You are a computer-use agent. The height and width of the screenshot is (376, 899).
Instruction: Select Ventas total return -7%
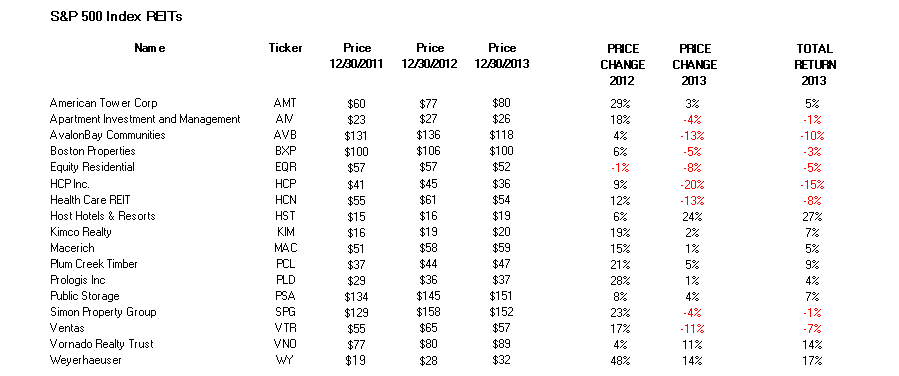click(814, 329)
